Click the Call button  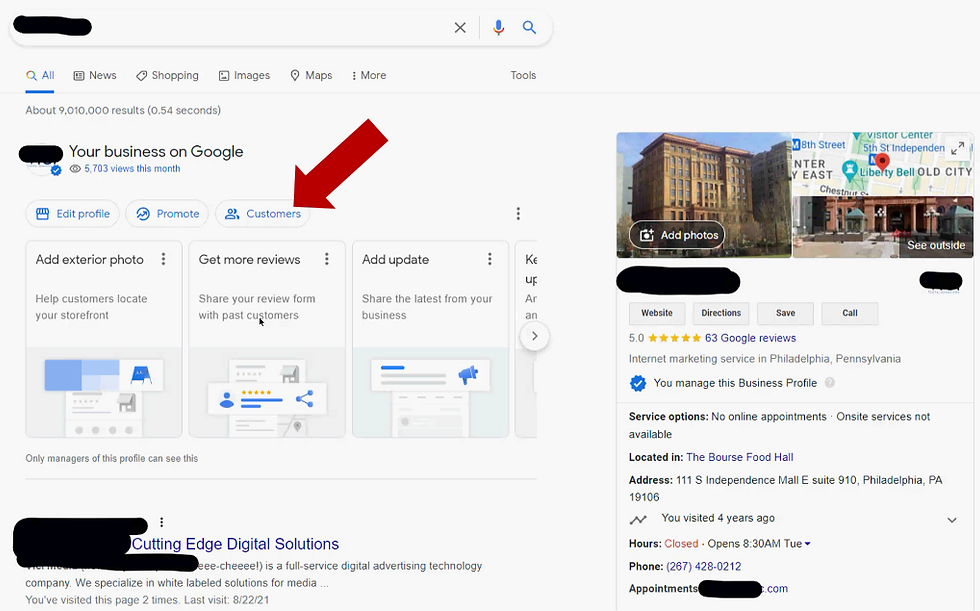tap(850, 313)
